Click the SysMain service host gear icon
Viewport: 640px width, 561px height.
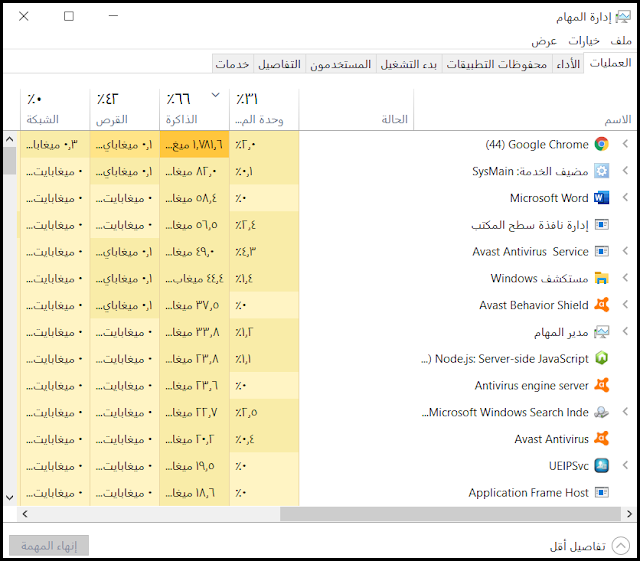click(x=601, y=171)
